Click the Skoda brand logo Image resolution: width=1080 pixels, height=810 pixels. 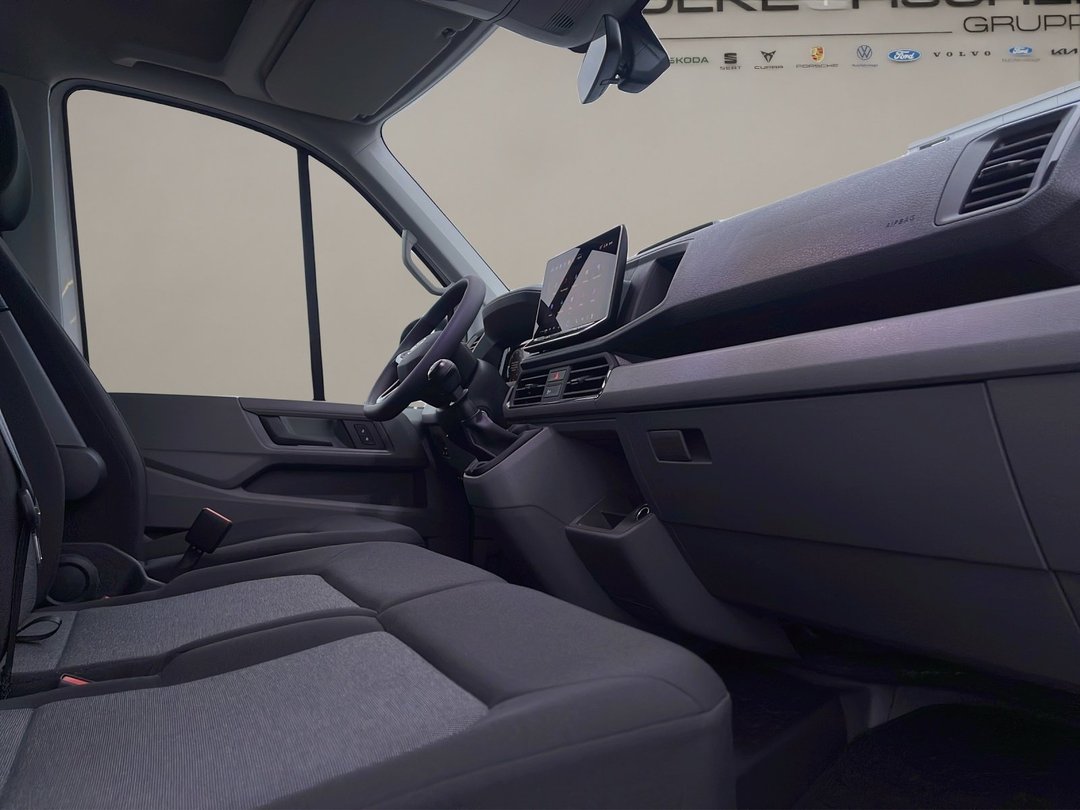click(x=687, y=60)
